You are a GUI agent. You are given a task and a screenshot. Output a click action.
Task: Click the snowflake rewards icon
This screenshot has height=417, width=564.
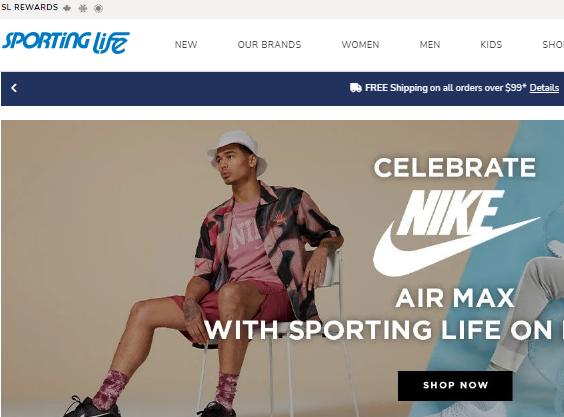pos(83,8)
